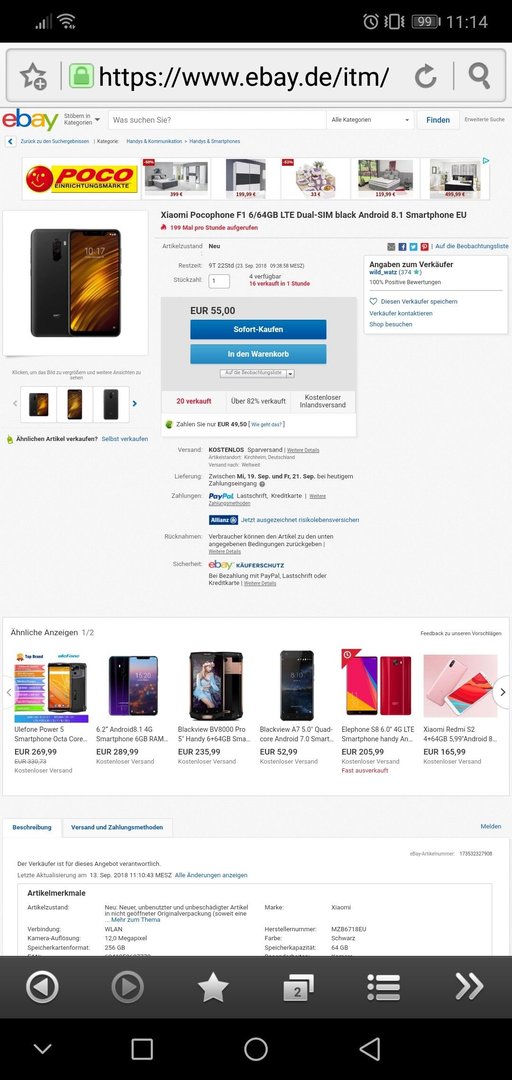Open the browser list menu icon
Screen dimensions: 512x1080
pyautogui.click(x=384, y=988)
